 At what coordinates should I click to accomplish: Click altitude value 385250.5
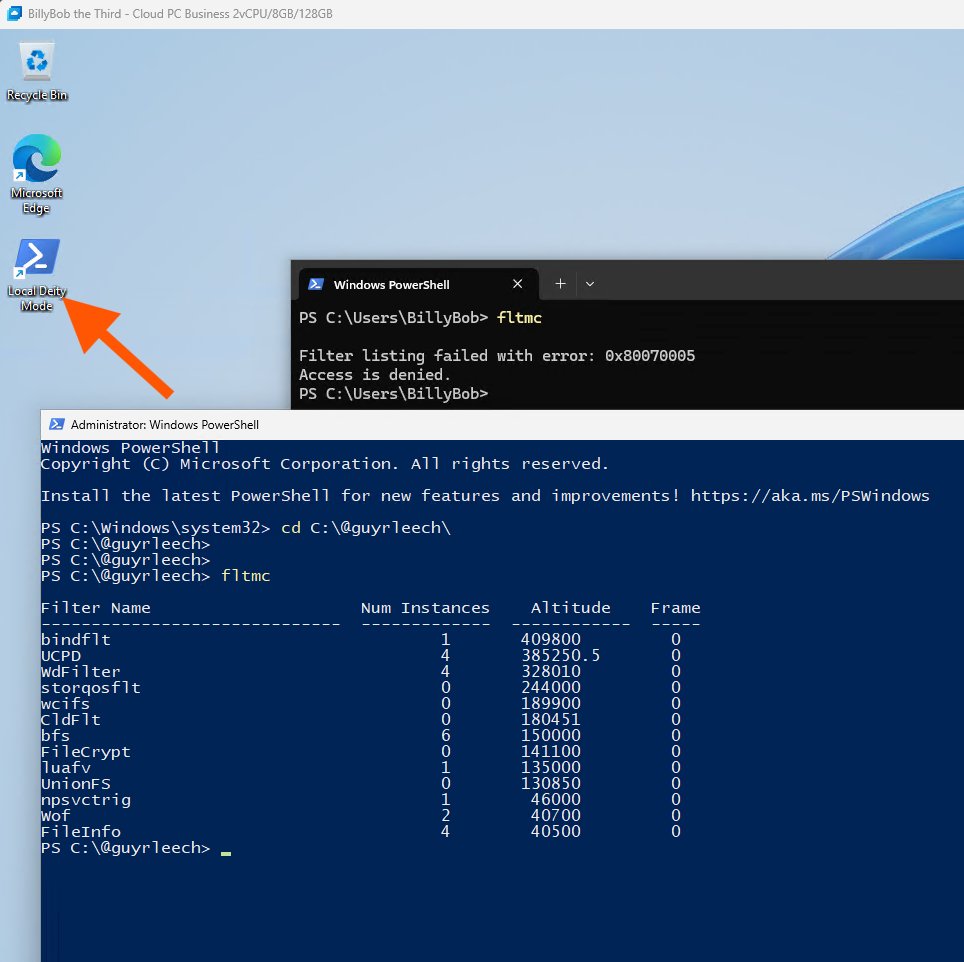pos(561,655)
